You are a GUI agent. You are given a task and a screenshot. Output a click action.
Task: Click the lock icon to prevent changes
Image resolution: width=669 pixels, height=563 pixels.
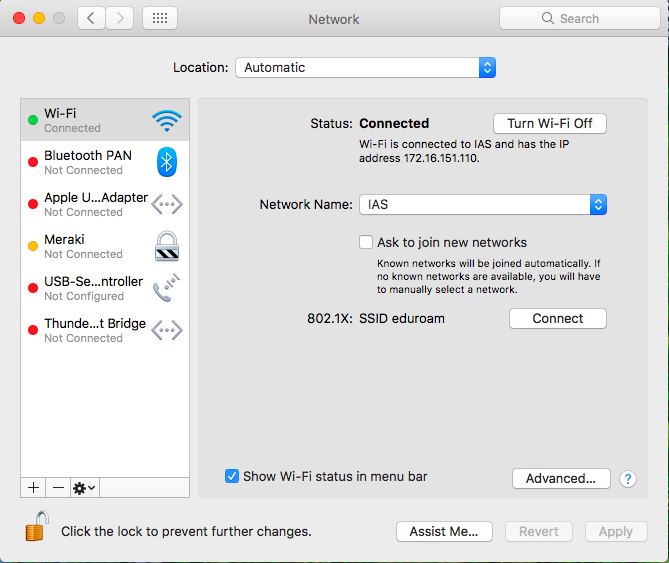pyautogui.click(x=37, y=528)
